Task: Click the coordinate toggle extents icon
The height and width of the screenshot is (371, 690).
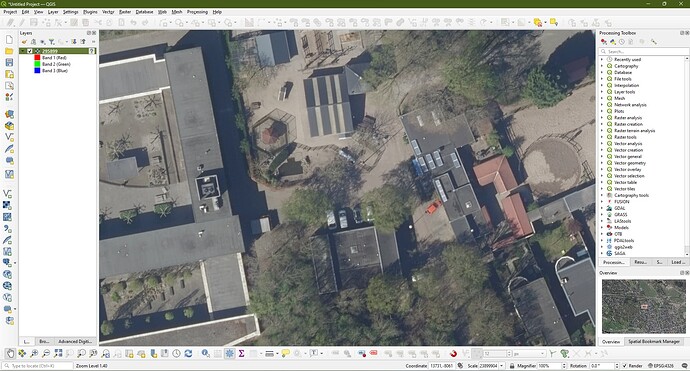Action: point(460,366)
